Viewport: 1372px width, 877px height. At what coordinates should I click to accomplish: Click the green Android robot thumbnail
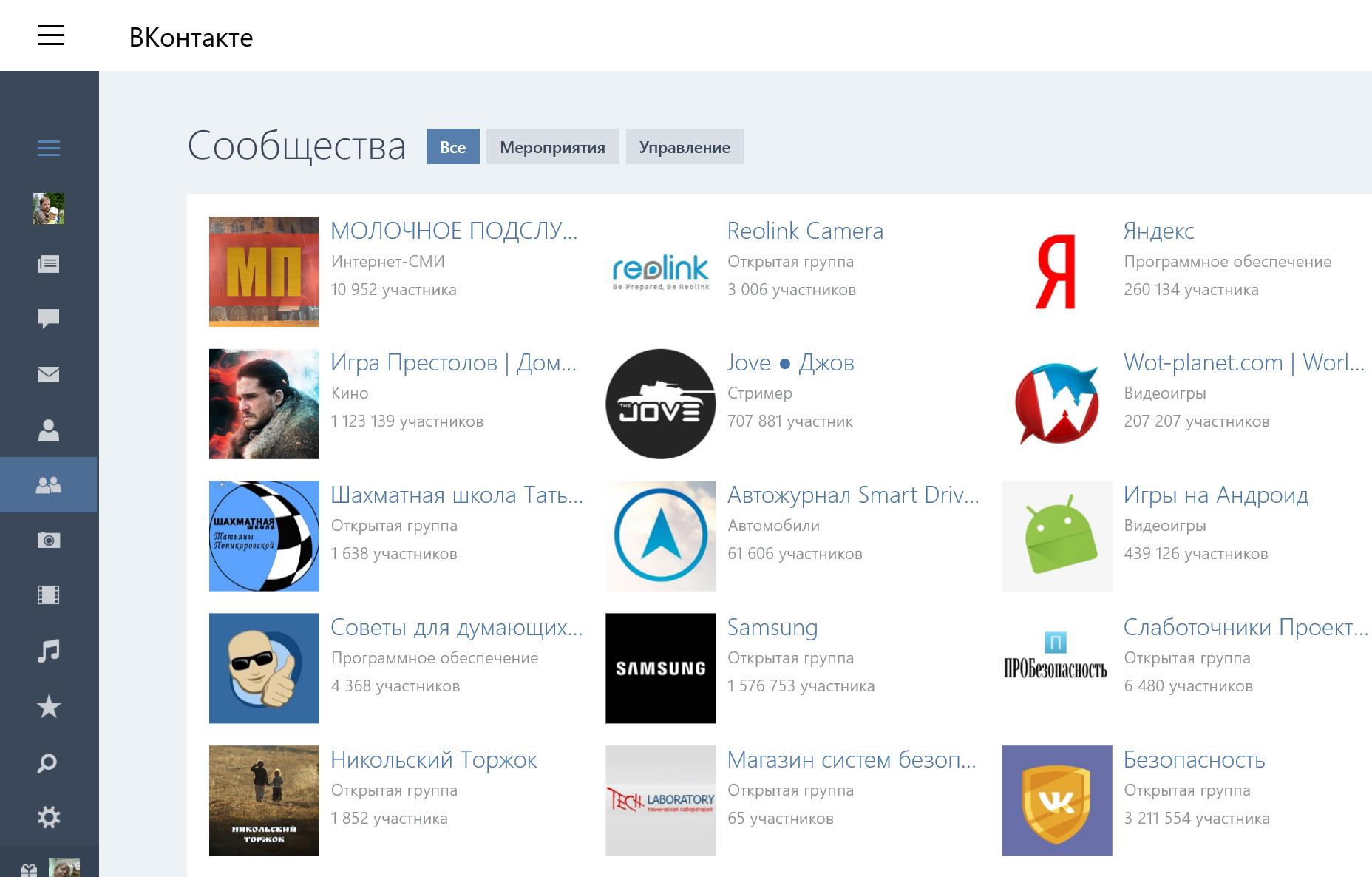point(1057,536)
